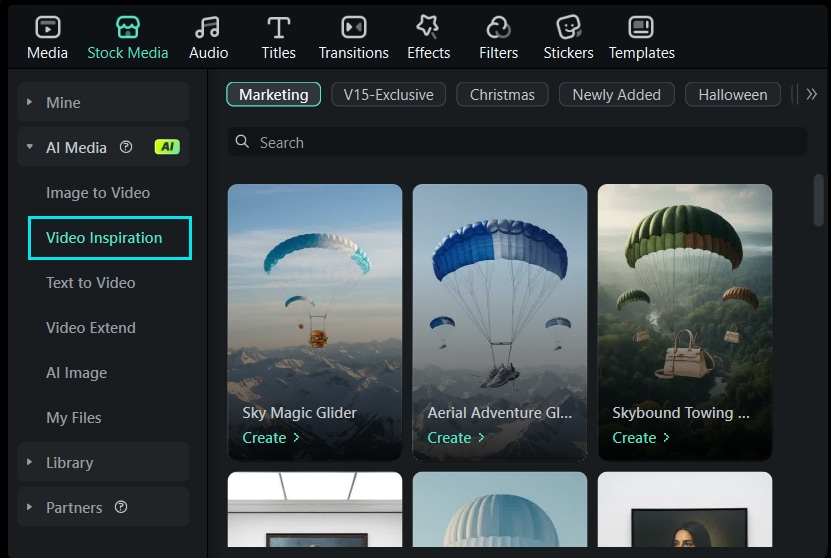831x558 pixels.
Task: Open the framed portrait thumbnail
Action: coord(685,509)
